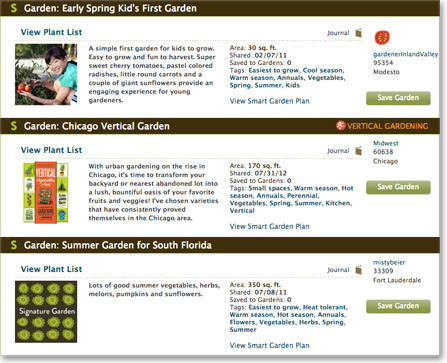Open View Plant List for Kid's First Garden

click(x=51, y=32)
